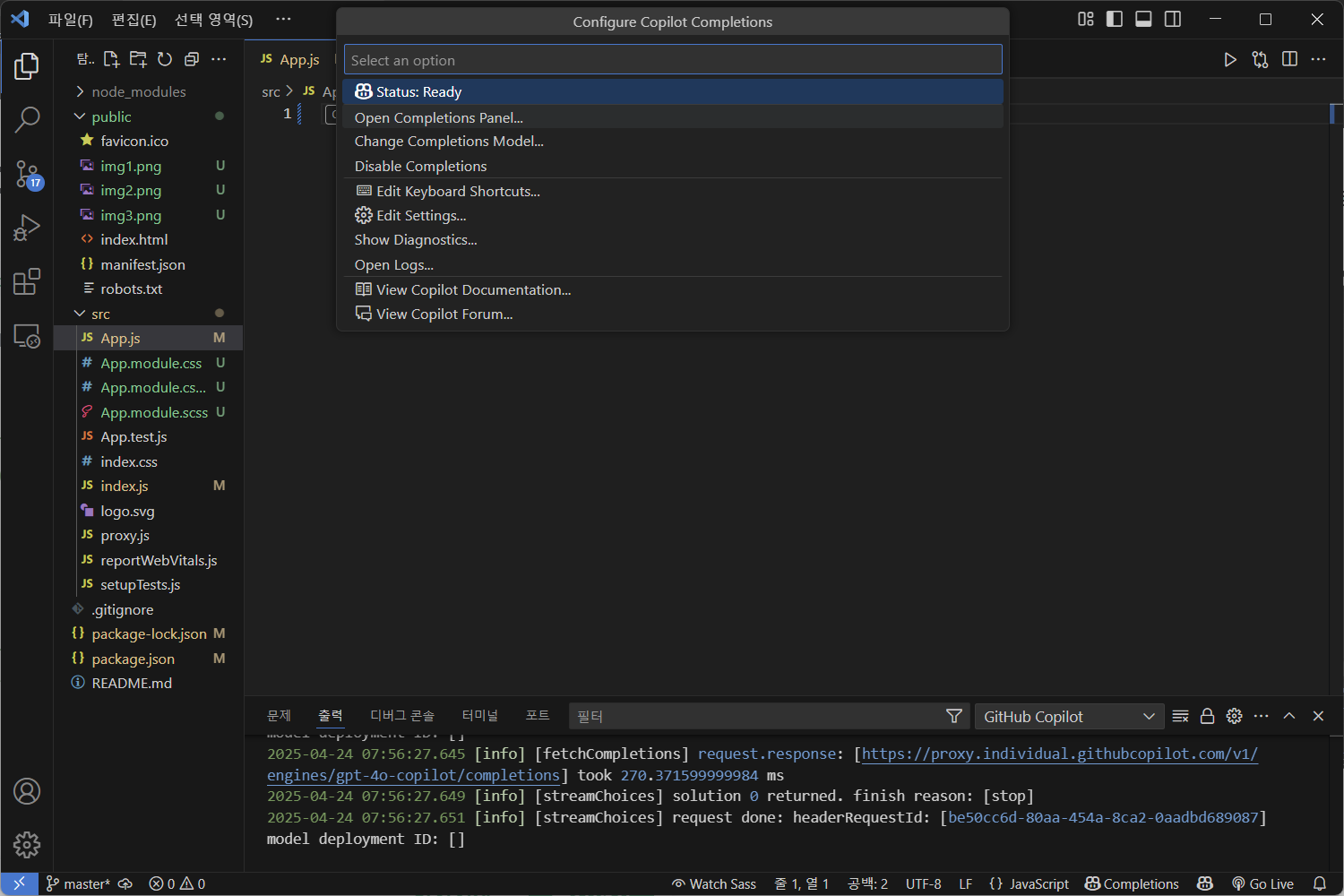Open the Explorer view in activity bar
This screenshot has width=1344, height=896.
pos(27,66)
